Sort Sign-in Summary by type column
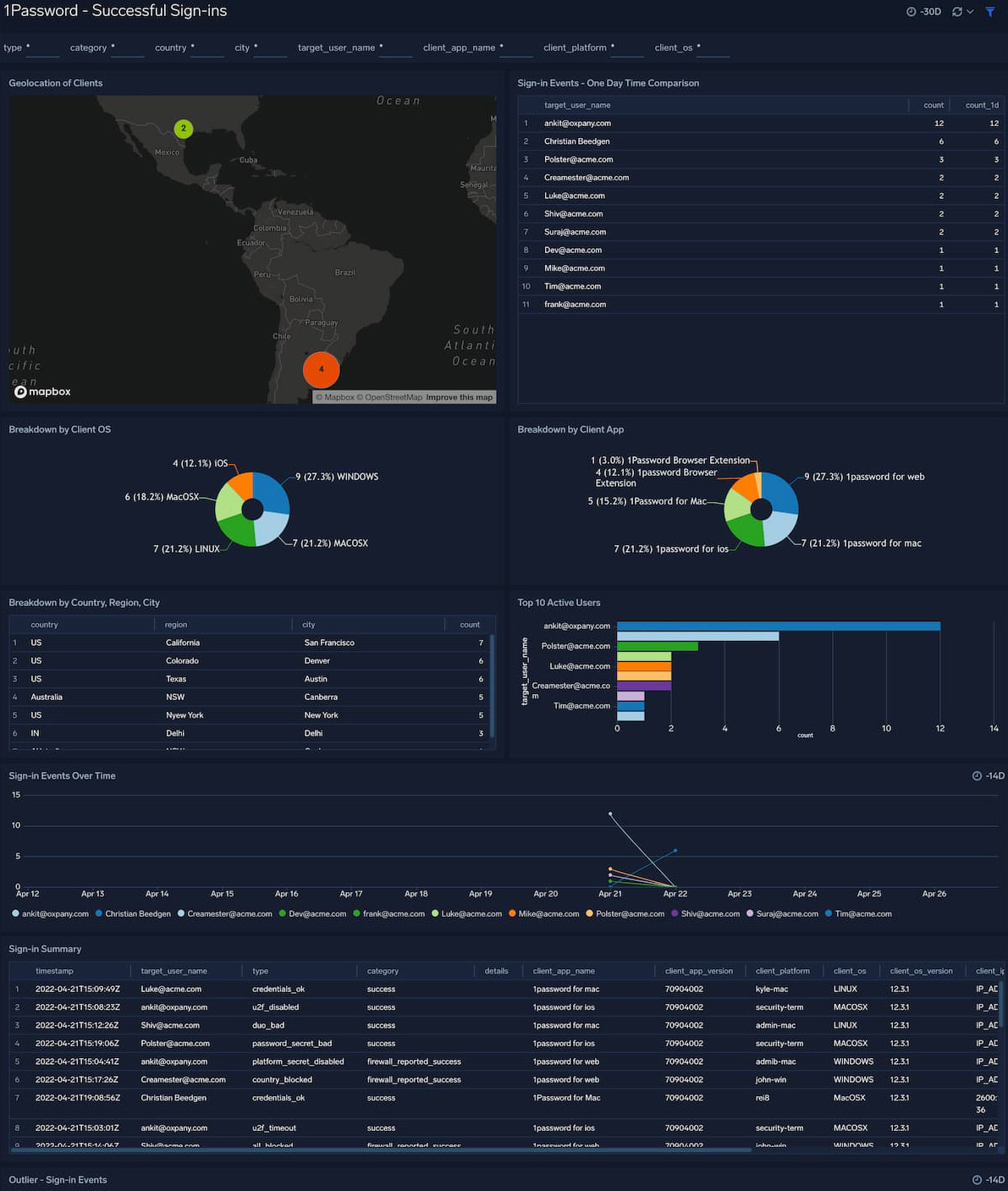1008x1191 pixels. [260, 971]
